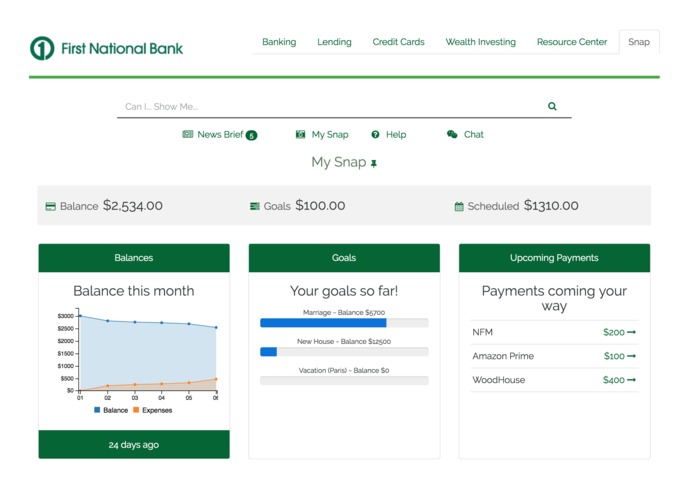Click the Balance card icon
This screenshot has height=494, width=695.
point(51,206)
